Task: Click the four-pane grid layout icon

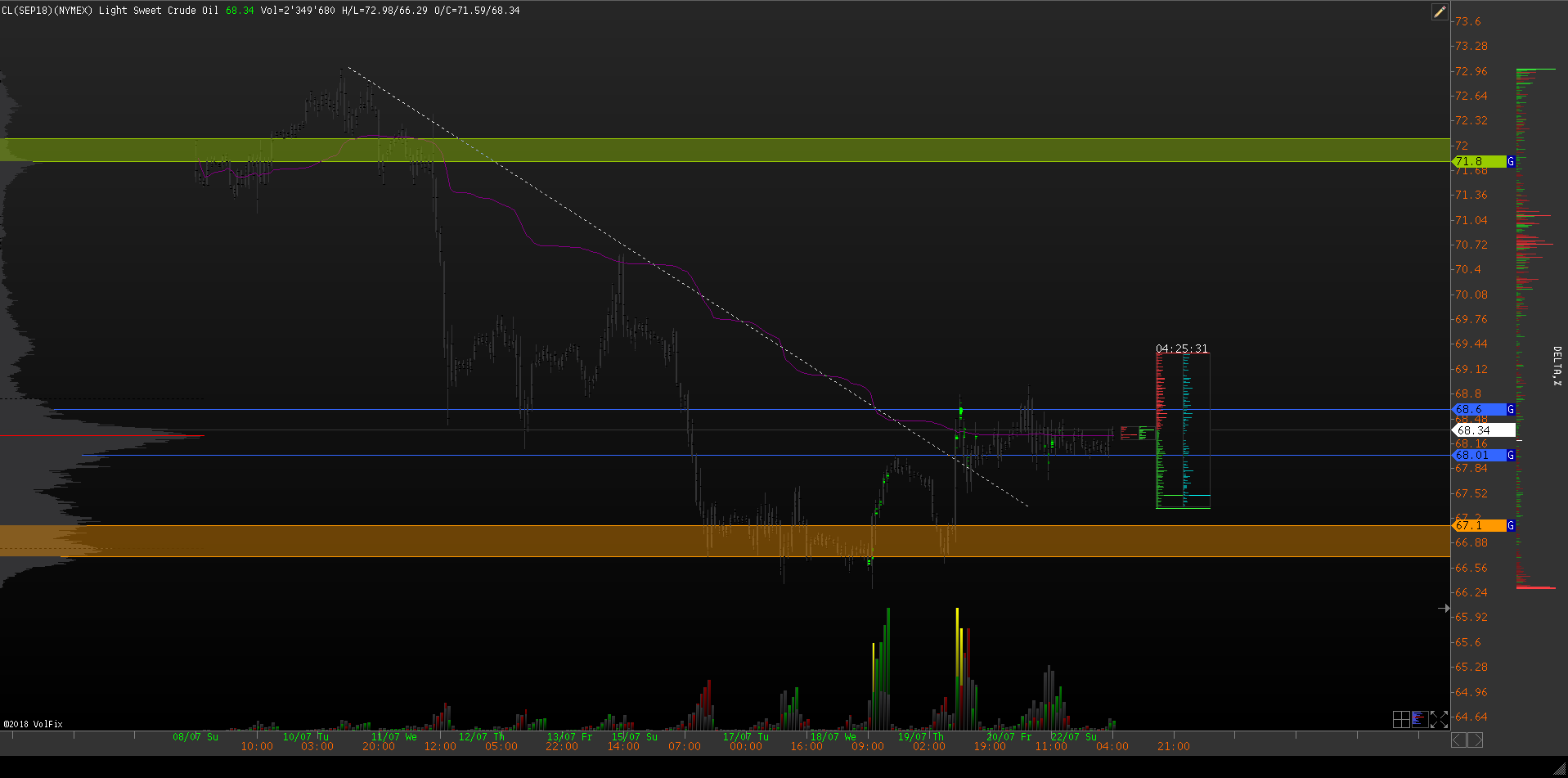Action: 1400,719
